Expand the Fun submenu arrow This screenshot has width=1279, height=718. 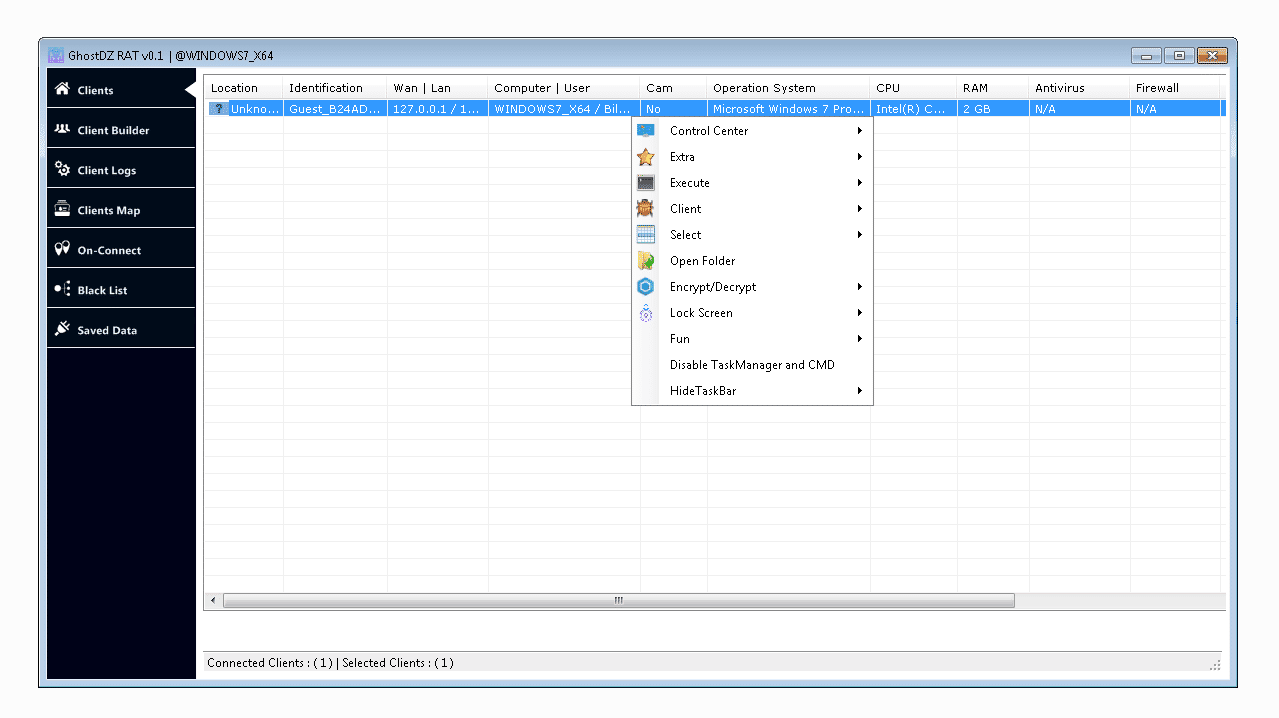pos(859,339)
